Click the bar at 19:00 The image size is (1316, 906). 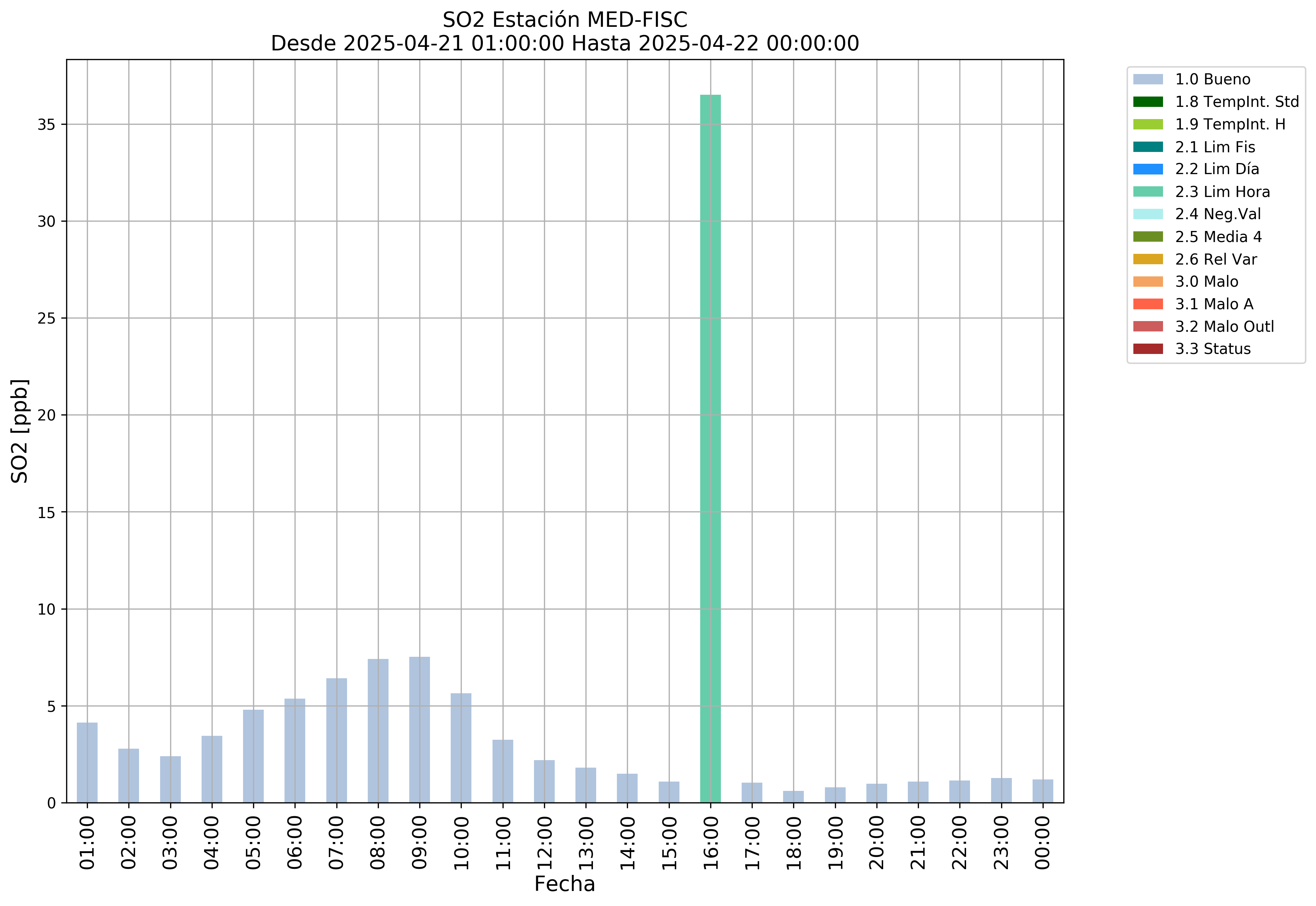coord(835,795)
